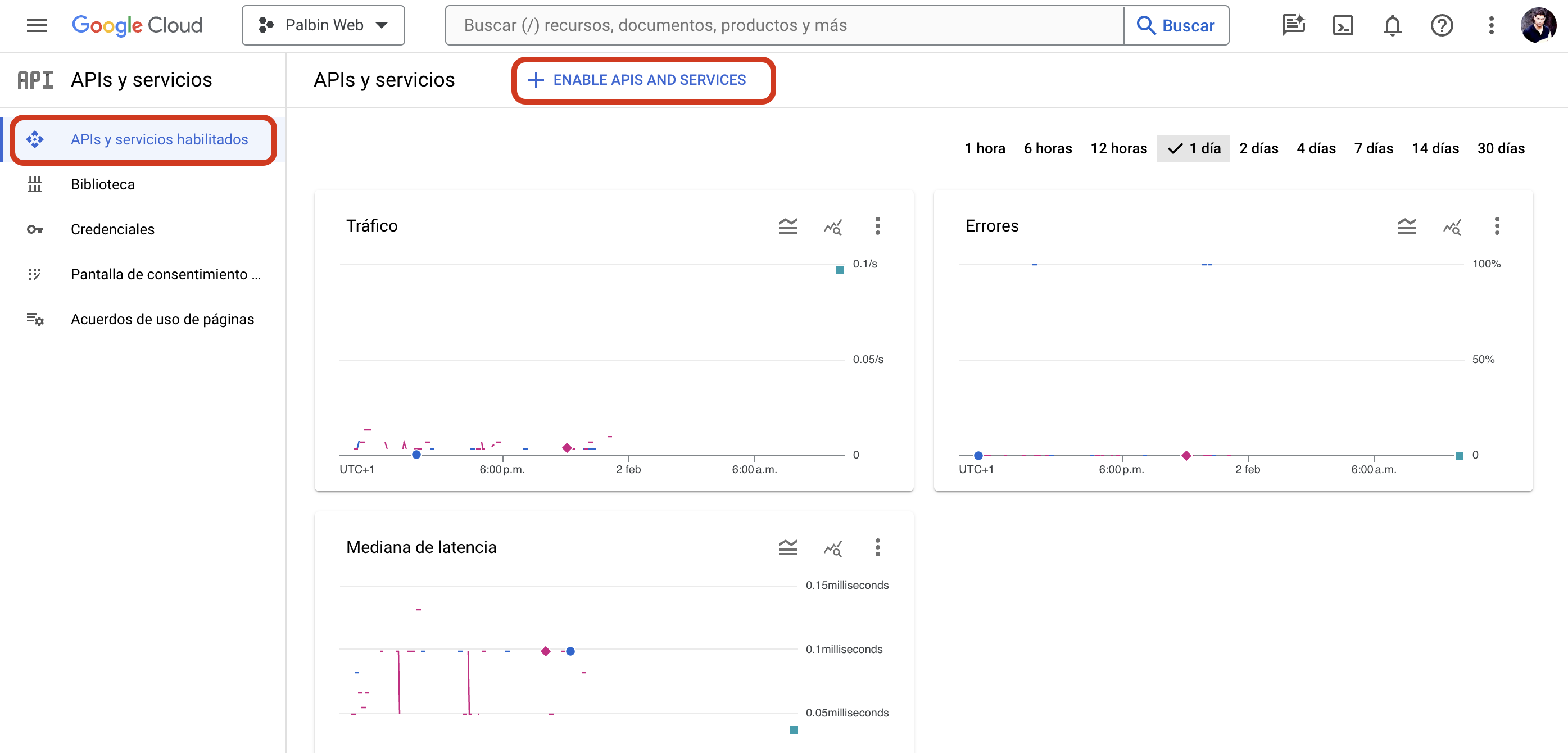Select APIs y servicios habilitados sidebar item

pos(144,139)
